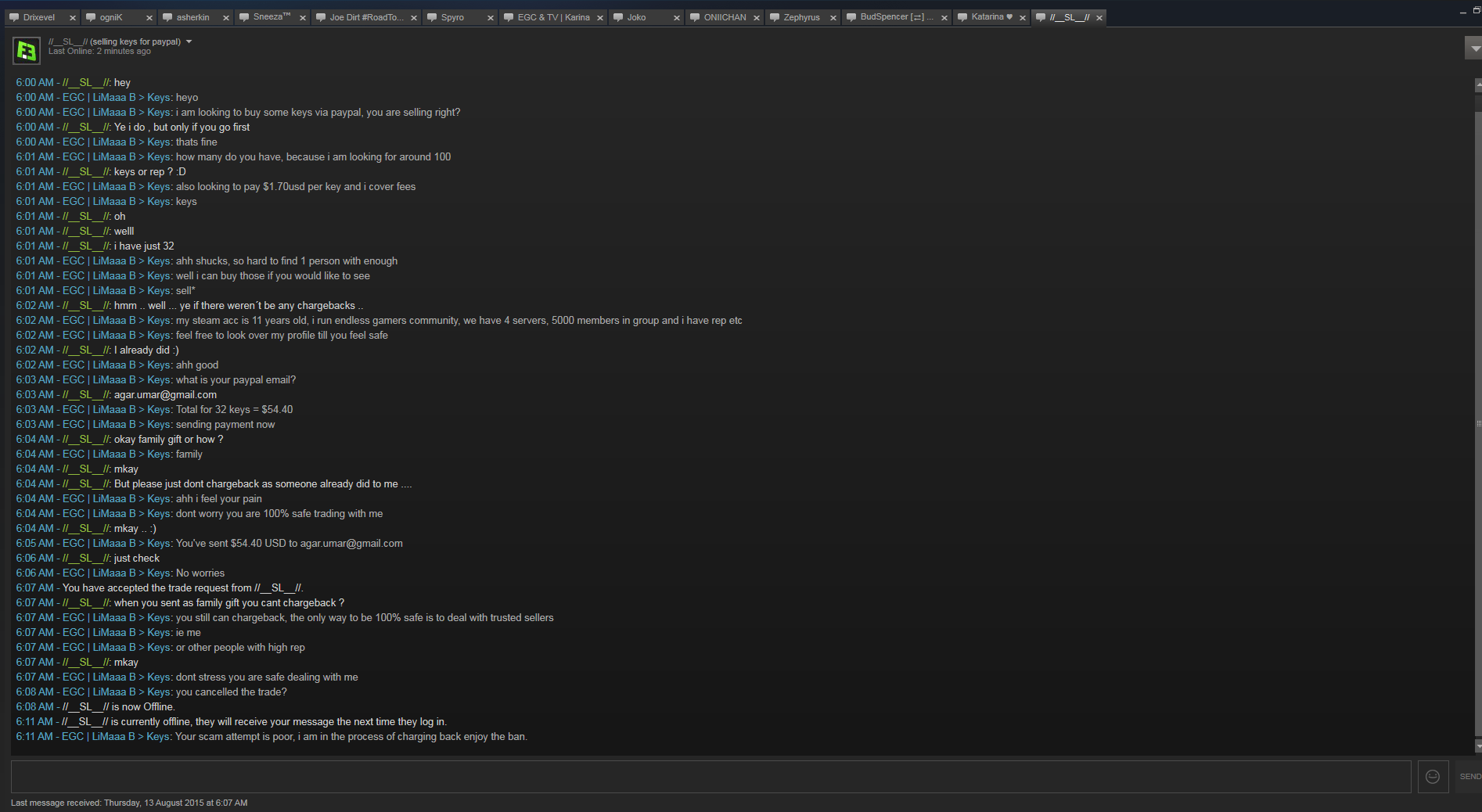Click the SEND button
This screenshot has height=812, width=1482.
pyautogui.click(x=1469, y=777)
